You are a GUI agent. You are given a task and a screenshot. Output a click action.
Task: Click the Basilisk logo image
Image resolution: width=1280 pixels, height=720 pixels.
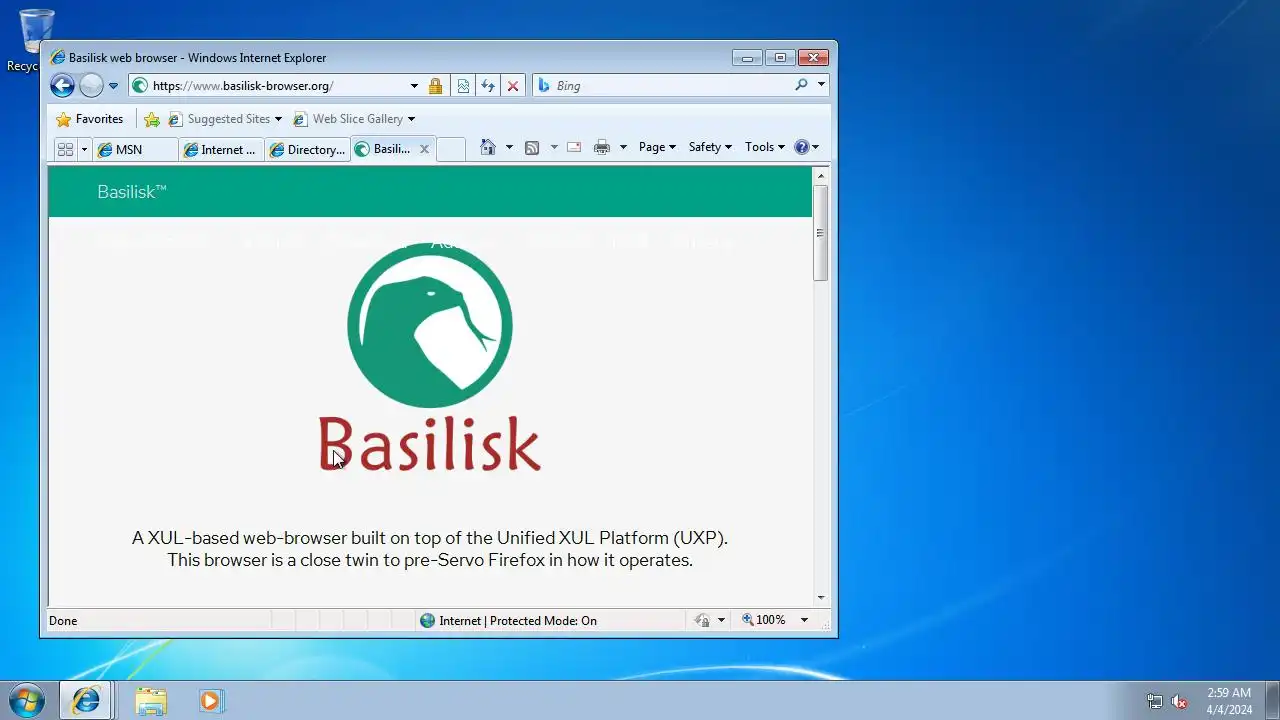coord(430,357)
